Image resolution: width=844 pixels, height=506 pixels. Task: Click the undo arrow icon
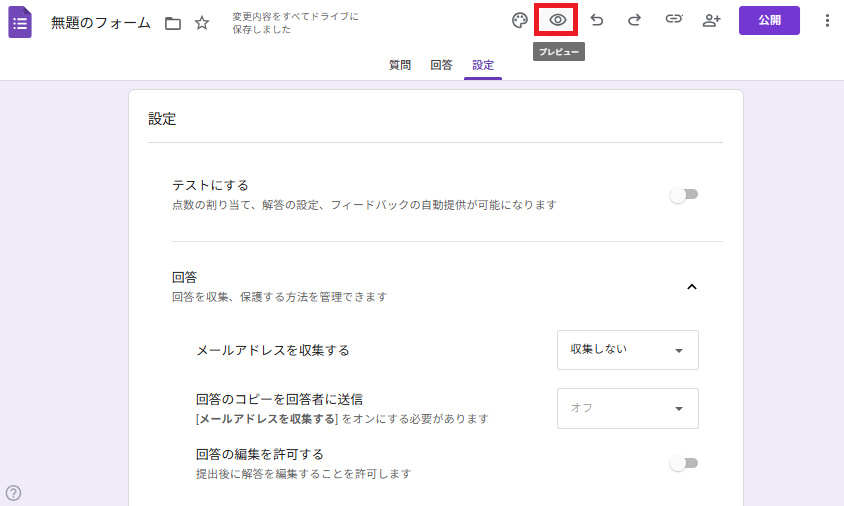[597, 20]
